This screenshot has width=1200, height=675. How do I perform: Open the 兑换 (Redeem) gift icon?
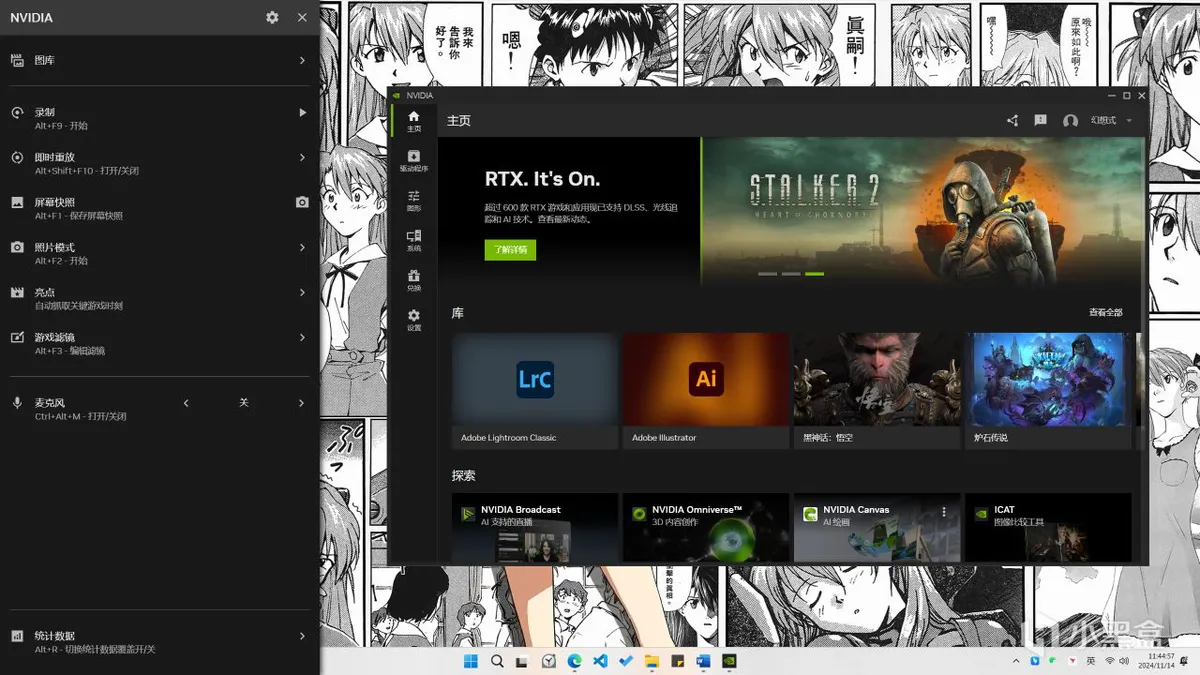click(413, 280)
